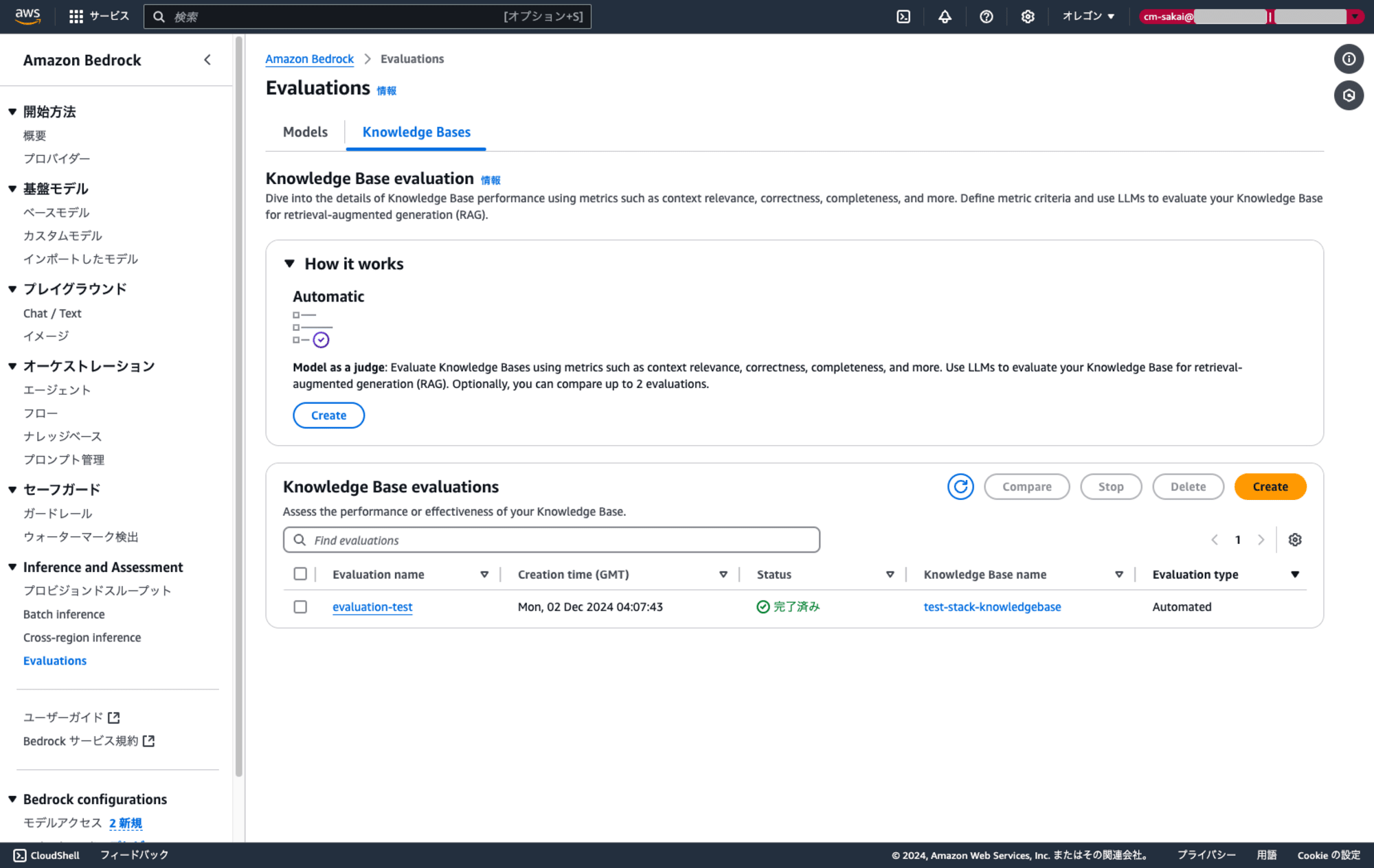Sort by Evaluation name column arrow
Image resolution: width=1374 pixels, height=868 pixels.
[x=484, y=575]
